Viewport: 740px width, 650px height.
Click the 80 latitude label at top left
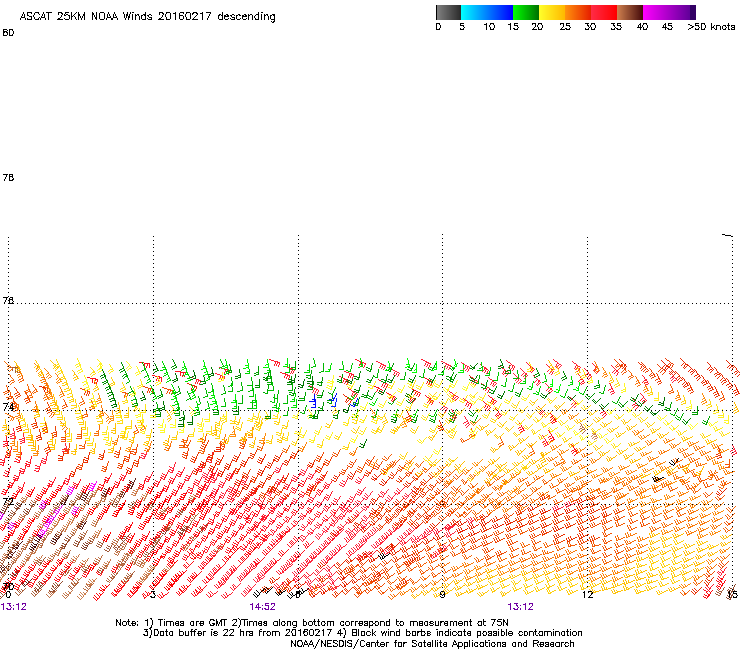[x=8, y=33]
